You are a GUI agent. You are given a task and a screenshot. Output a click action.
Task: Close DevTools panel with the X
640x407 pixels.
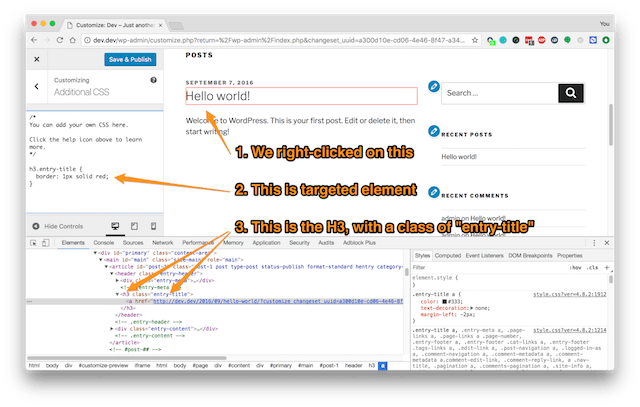click(x=607, y=243)
